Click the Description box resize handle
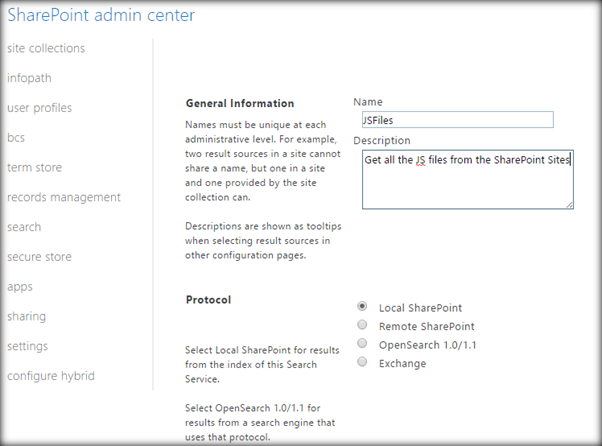This screenshot has height=446, width=602. pos(569,203)
